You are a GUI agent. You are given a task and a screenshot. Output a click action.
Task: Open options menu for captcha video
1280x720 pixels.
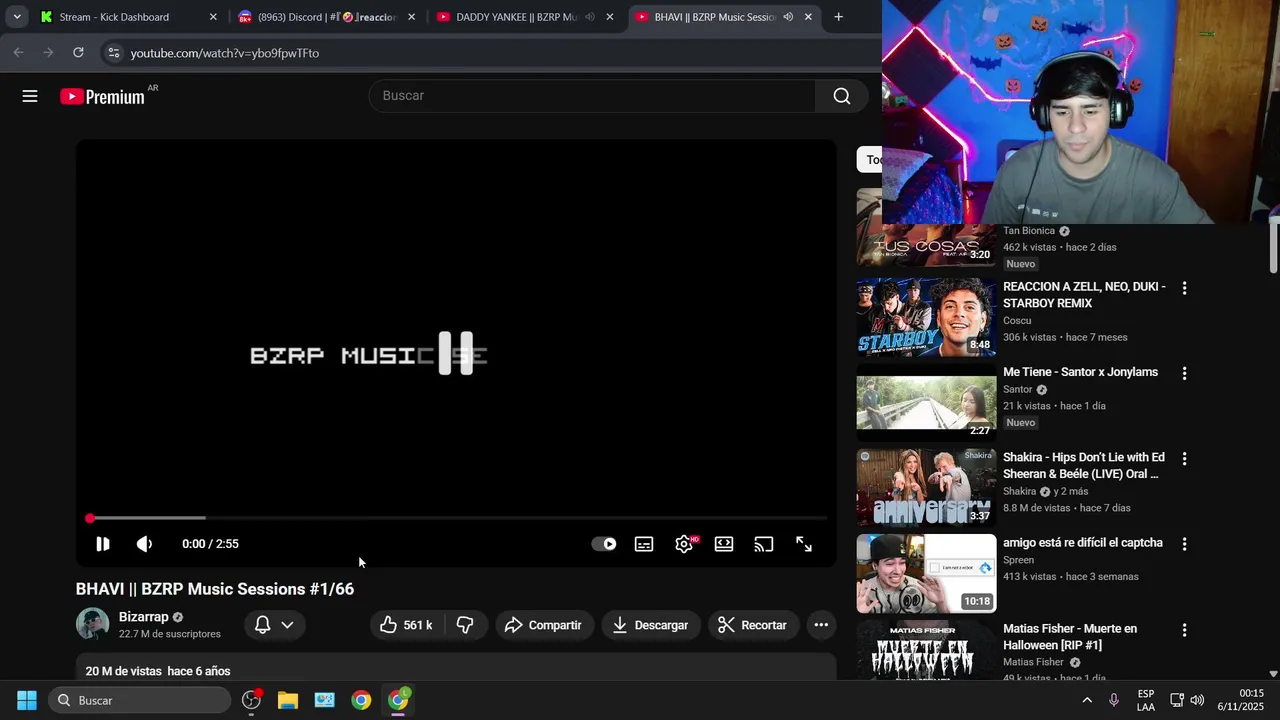pyautogui.click(x=1184, y=544)
